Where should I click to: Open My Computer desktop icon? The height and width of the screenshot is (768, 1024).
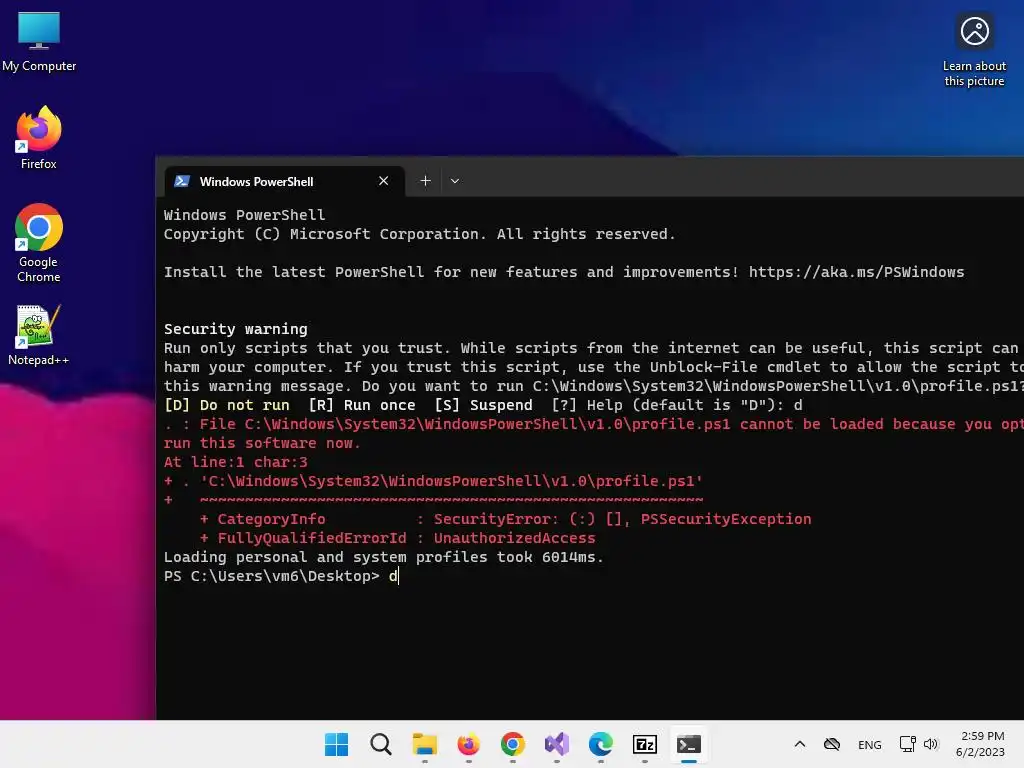point(39,40)
